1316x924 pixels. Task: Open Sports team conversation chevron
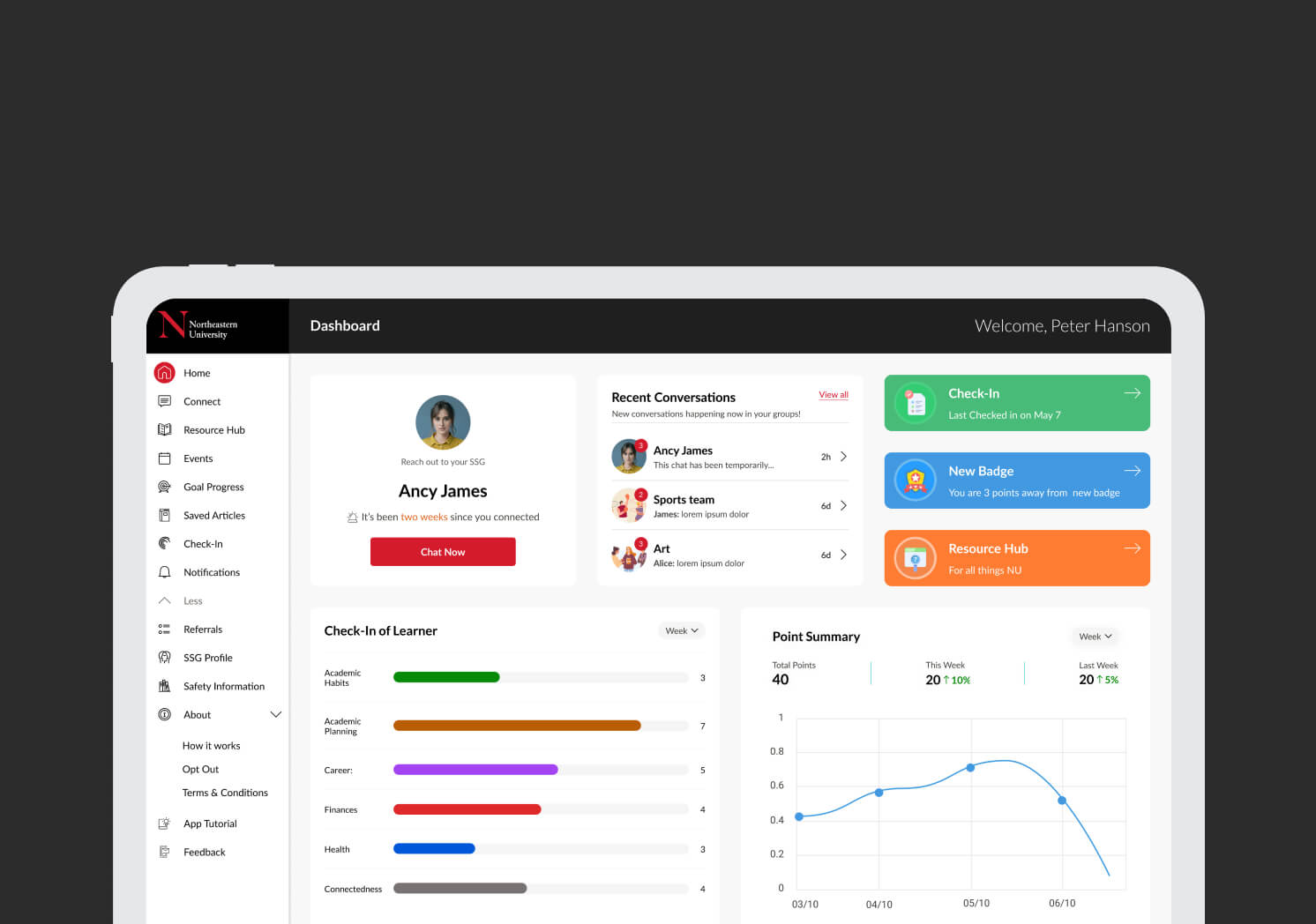[x=843, y=506]
